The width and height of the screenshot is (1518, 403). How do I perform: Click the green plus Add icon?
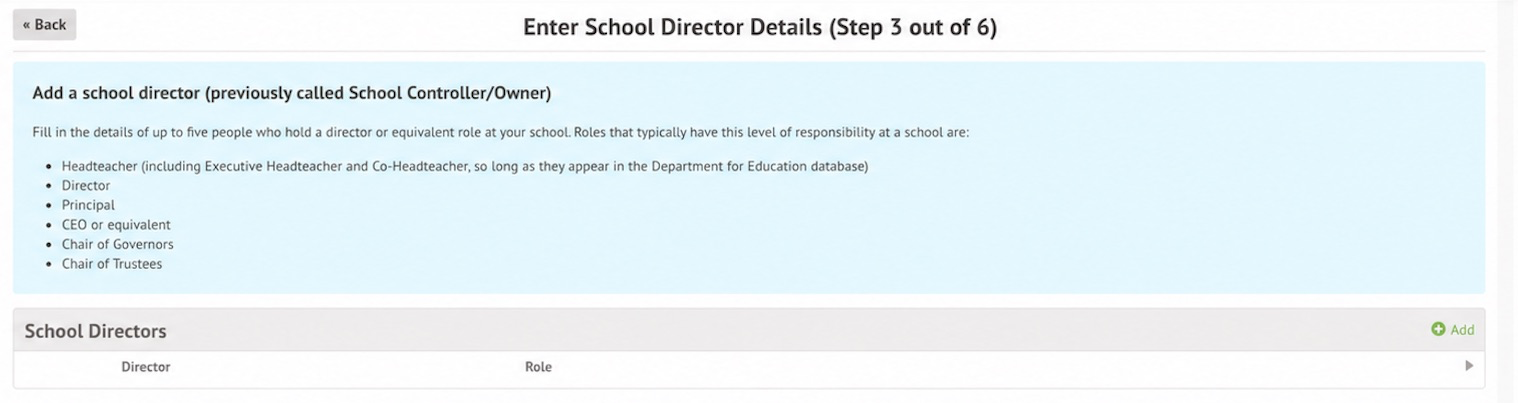(x=1438, y=329)
